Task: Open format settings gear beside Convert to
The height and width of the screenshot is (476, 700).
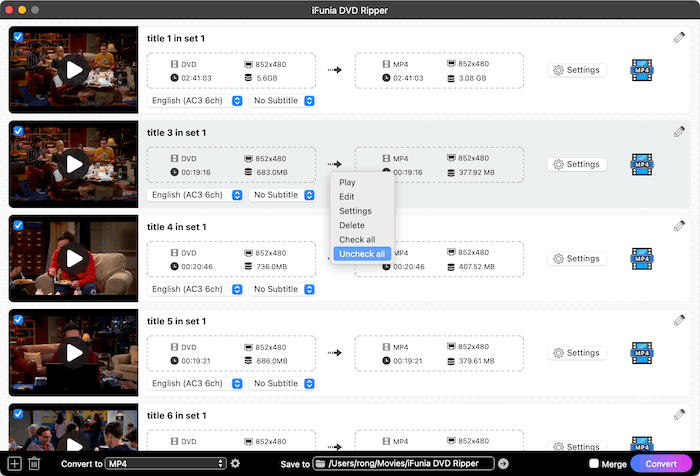Action: 235,463
